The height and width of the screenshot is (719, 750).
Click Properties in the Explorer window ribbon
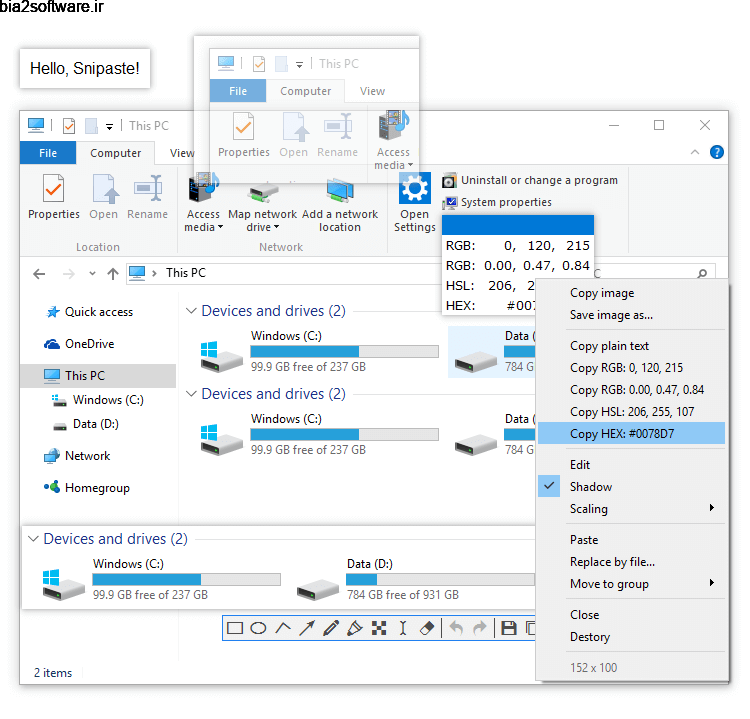[54, 197]
